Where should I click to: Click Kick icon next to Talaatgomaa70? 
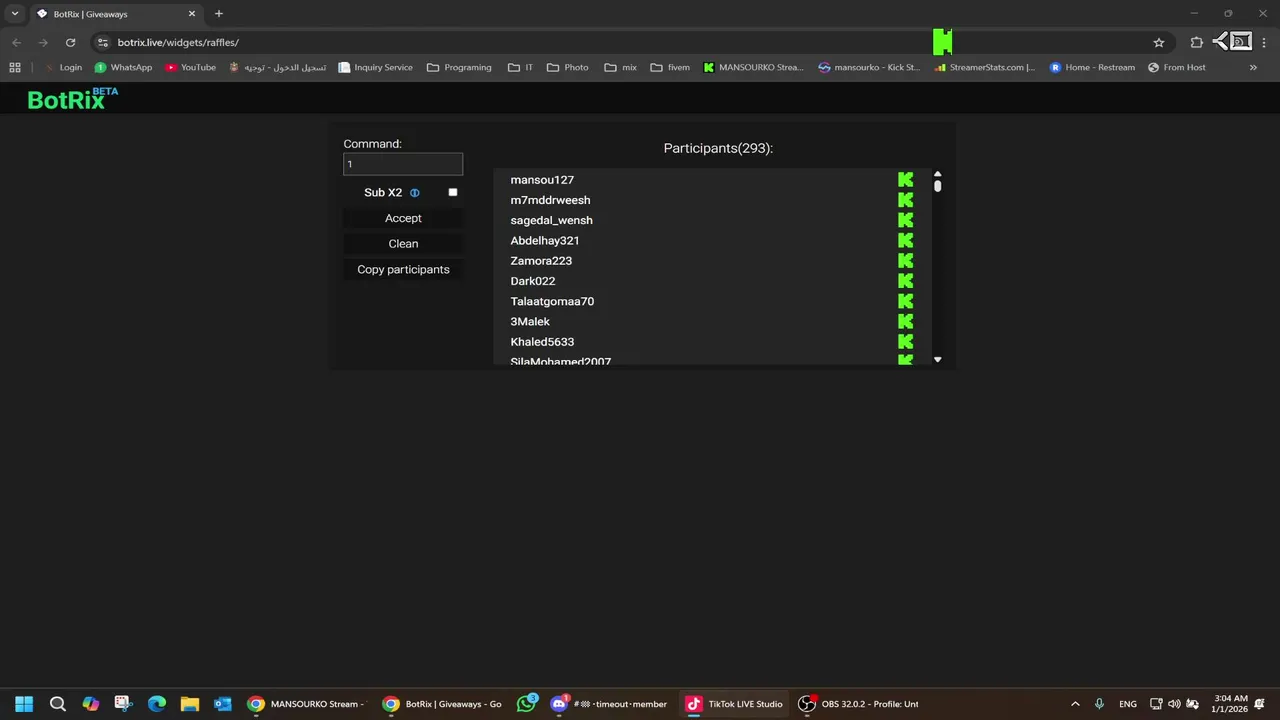coord(906,301)
